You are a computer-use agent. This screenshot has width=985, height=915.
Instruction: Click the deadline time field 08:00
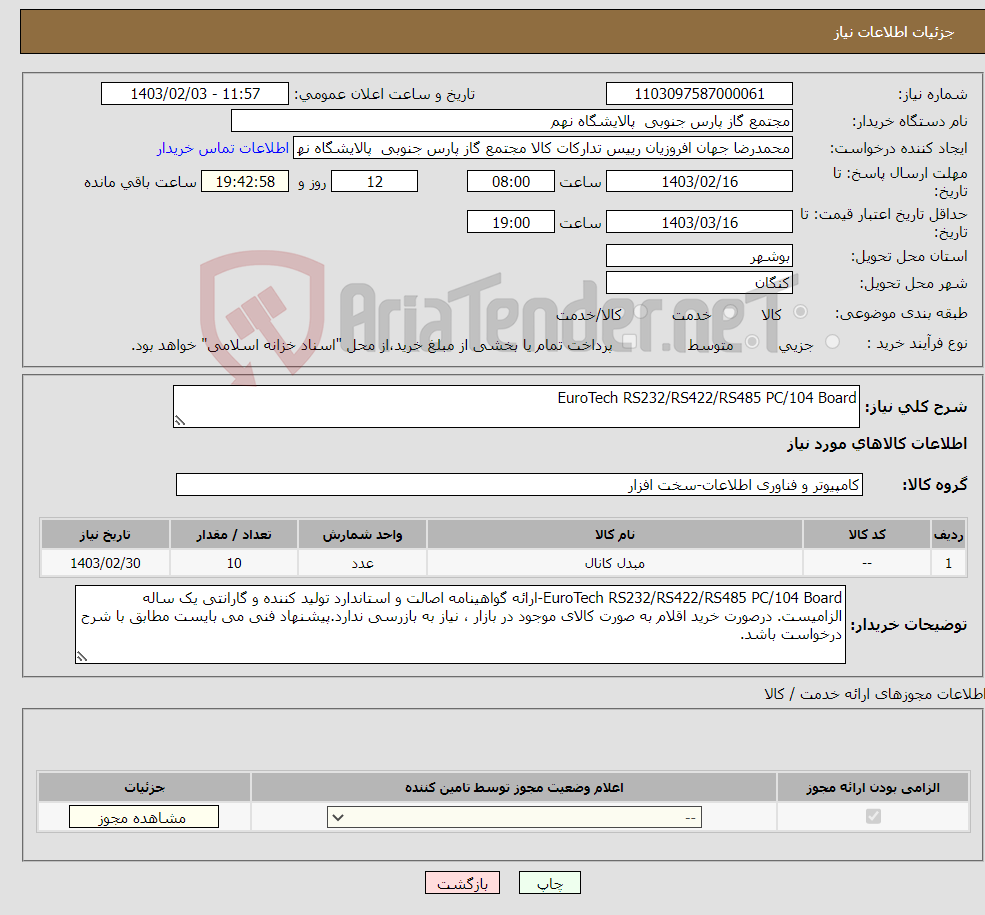pyautogui.click(x=511, y=181)
